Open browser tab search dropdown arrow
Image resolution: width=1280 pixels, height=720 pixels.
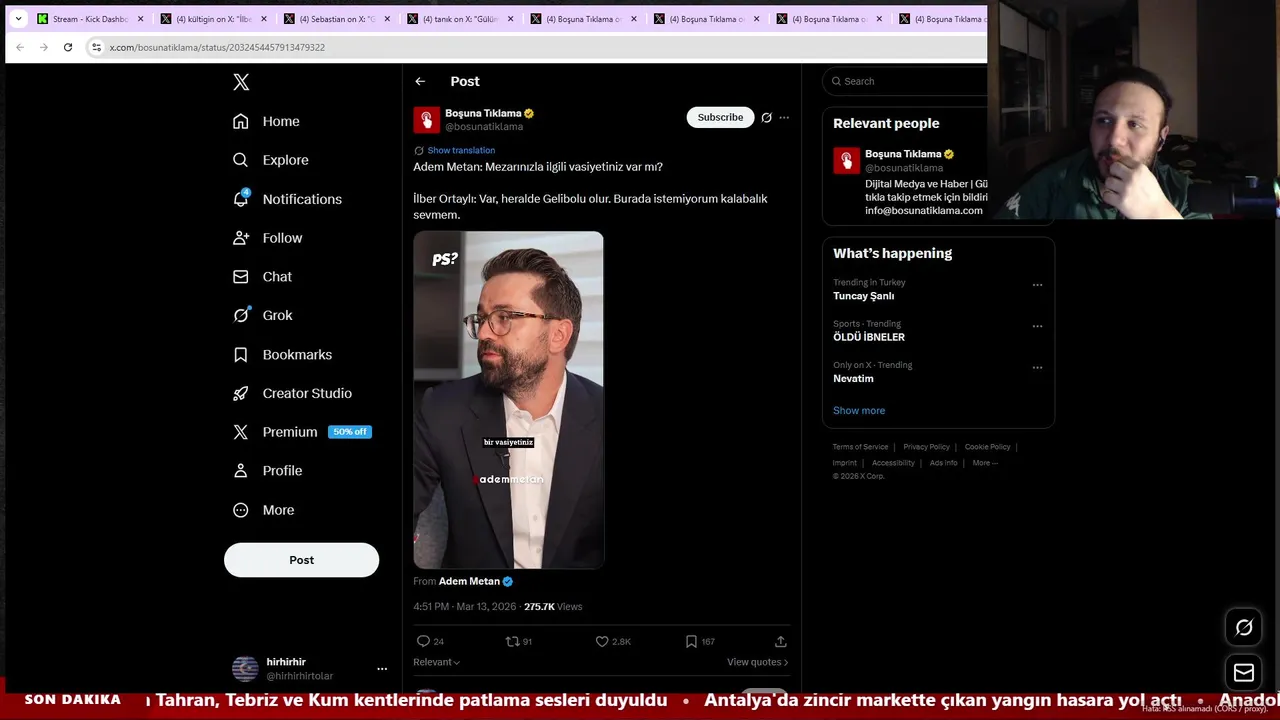18,19
